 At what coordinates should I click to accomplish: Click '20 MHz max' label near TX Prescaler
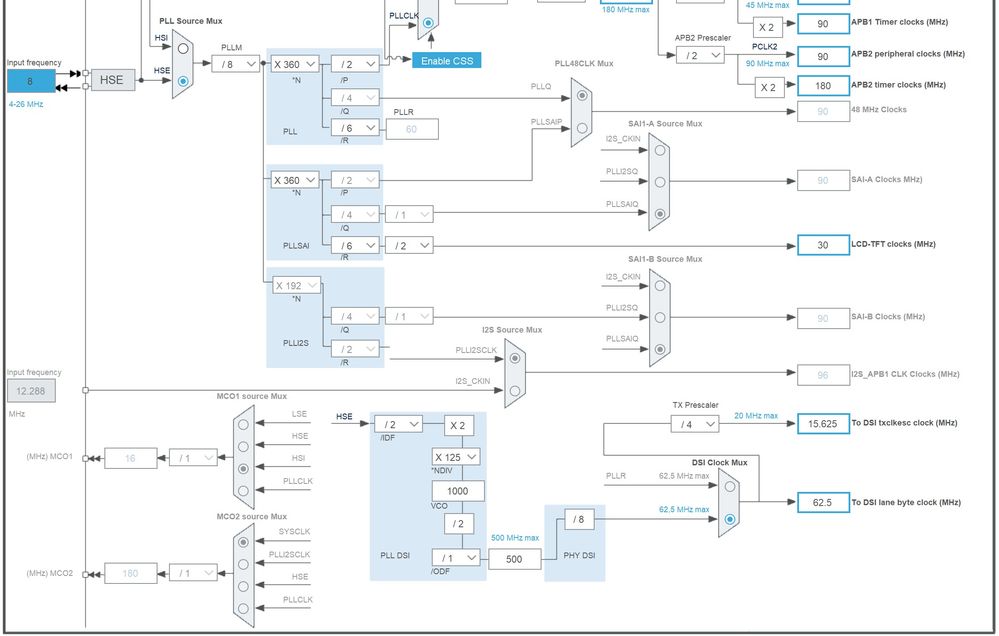[x=756, y=416]
